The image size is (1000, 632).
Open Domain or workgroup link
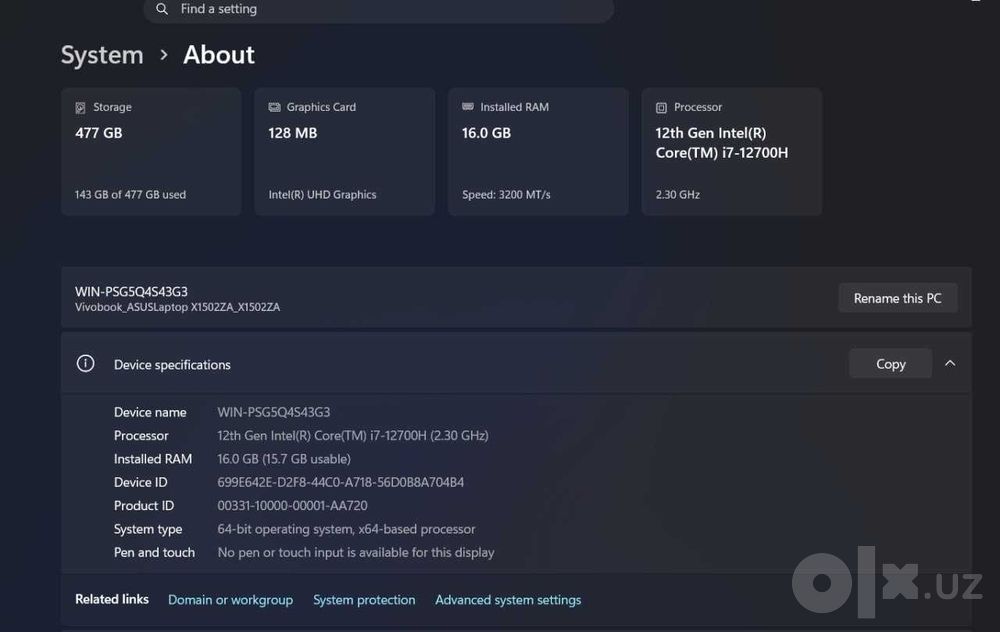pyautogui.click(x=230, y=600)
